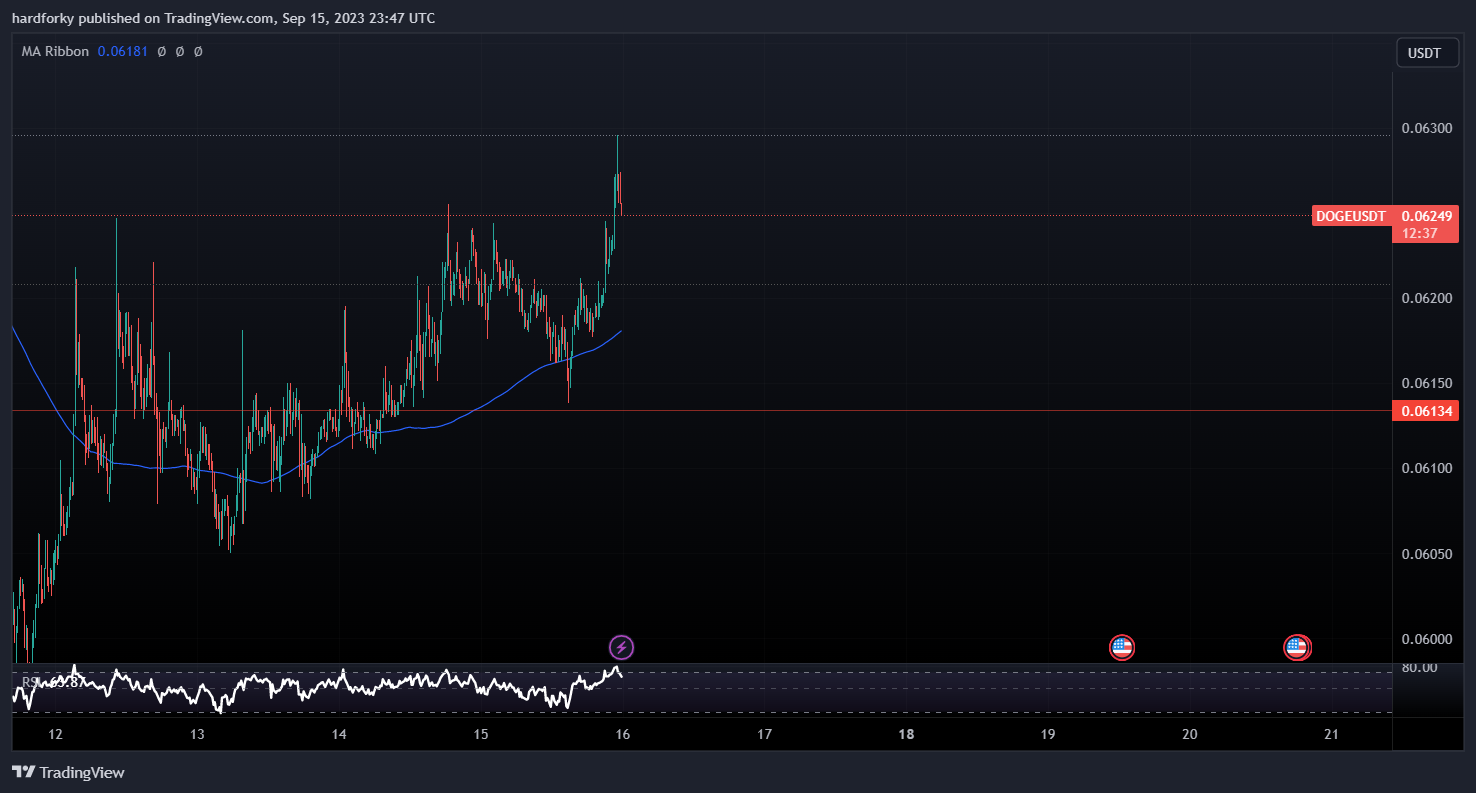Click the 0.06100 price axis label

click(x=1426, y=468)
